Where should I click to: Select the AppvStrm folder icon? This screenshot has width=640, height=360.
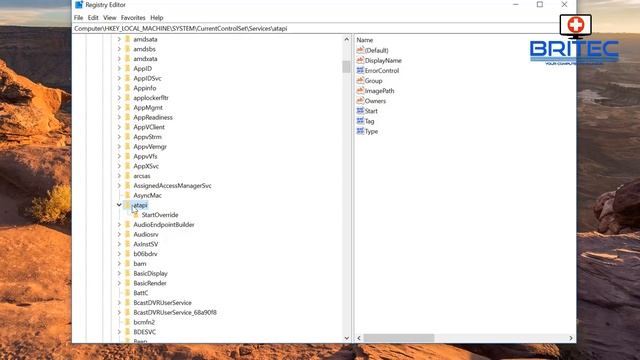tap(127, 137)
